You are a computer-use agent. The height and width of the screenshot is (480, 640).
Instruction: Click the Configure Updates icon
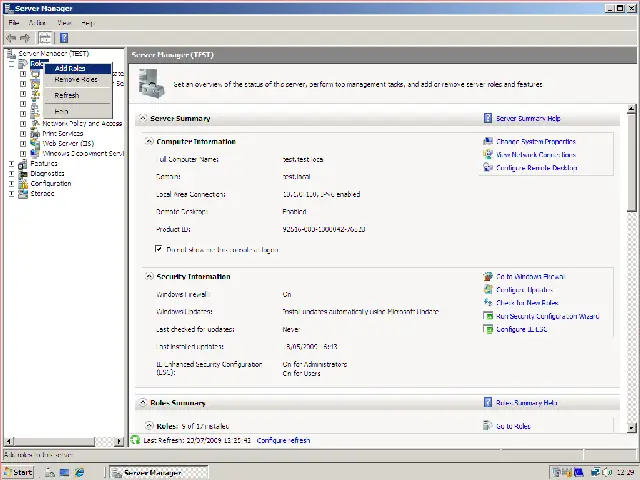pos(488,290)
